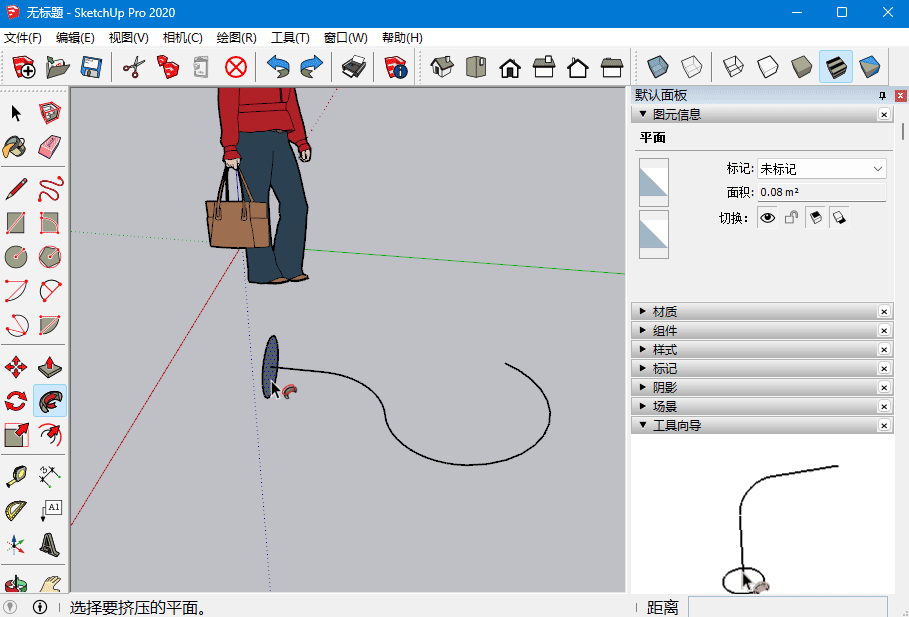
Task: Click the Undo arrow in toolbar
Action: [x=277, y=67]
